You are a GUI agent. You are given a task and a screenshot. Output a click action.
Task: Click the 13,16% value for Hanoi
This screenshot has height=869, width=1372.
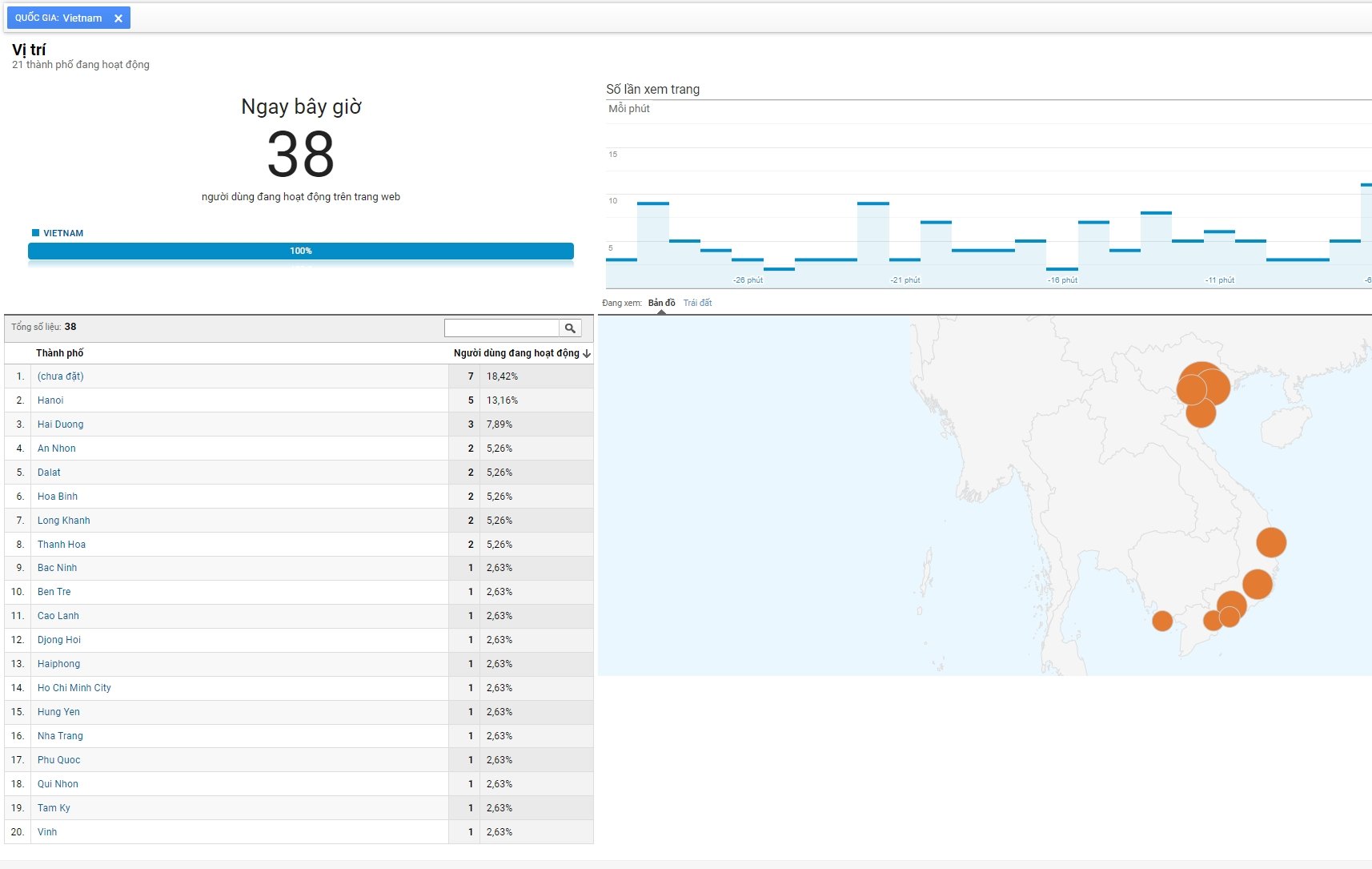tap(502, 400)
